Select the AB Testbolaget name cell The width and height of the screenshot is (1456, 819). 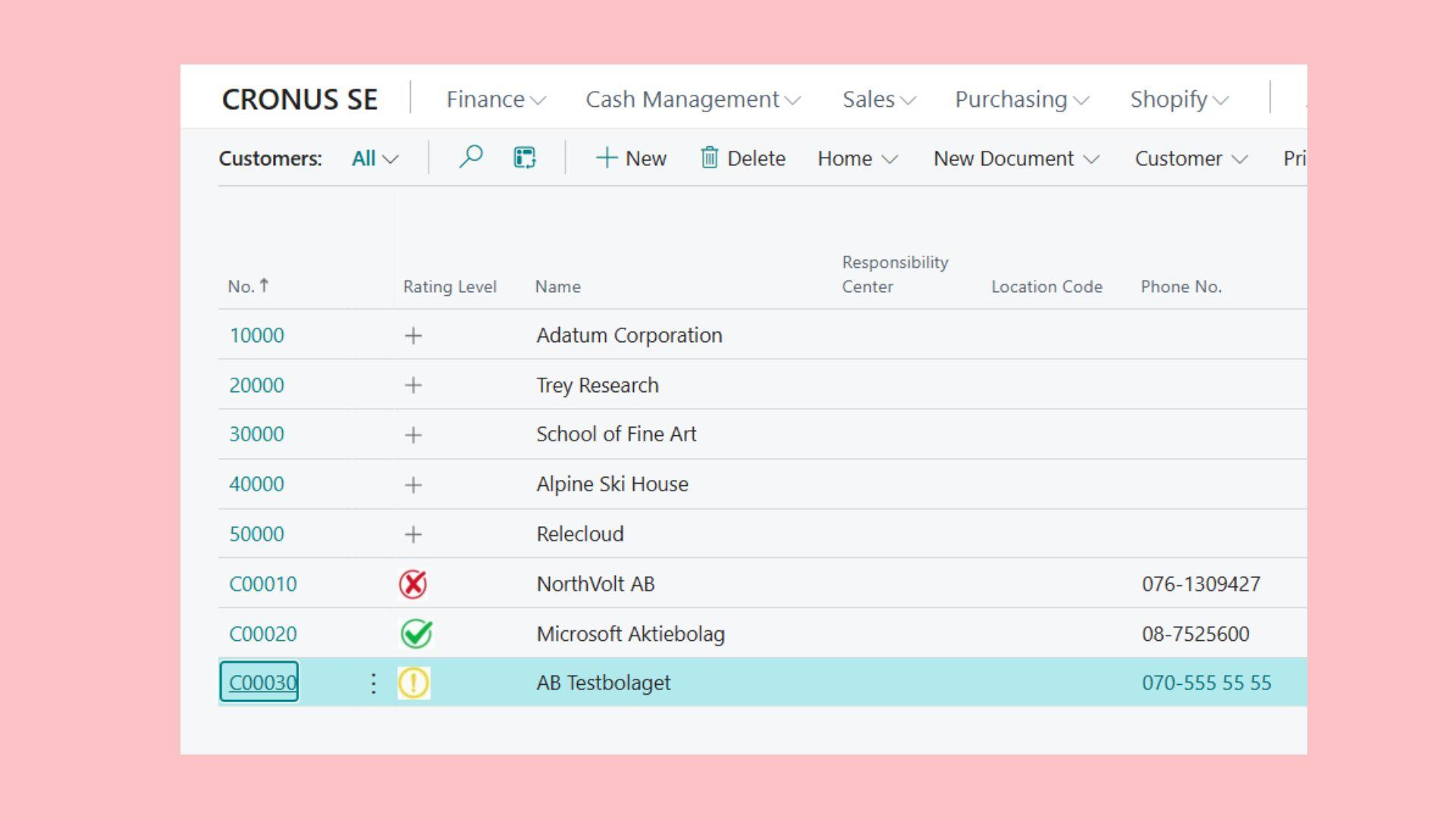point(604,682)
